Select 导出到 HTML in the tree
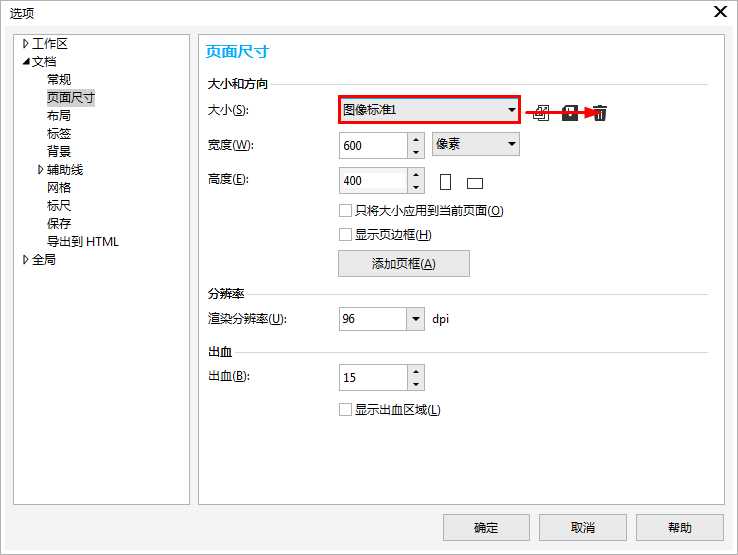Viewport: 738px width, 555px height. pos(82,242)
